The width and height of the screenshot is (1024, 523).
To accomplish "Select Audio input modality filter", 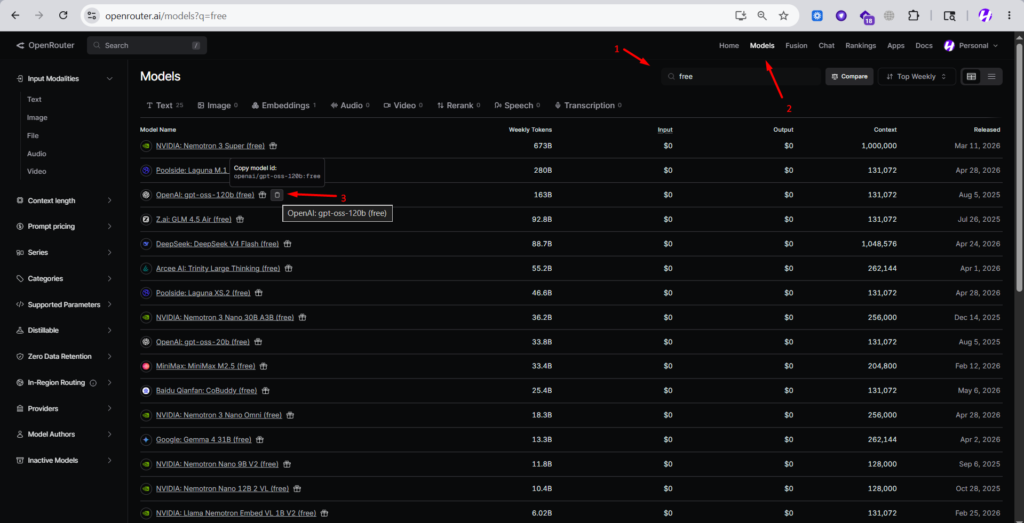I will 37,153.
